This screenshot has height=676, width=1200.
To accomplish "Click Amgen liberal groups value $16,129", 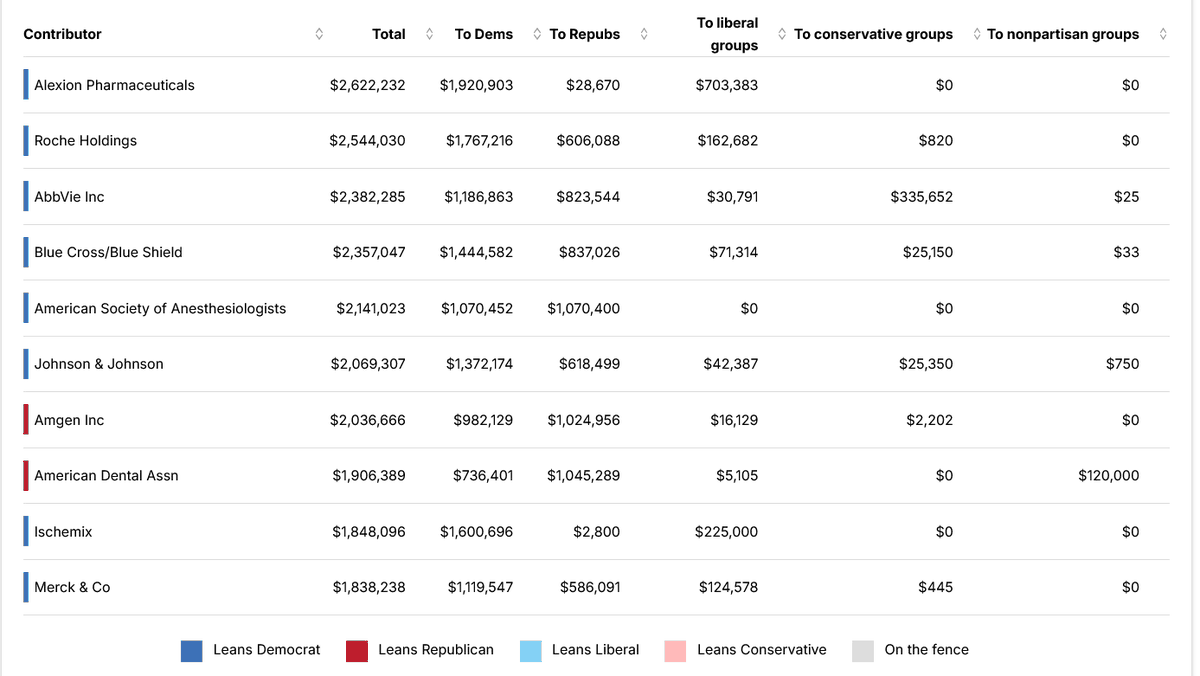I will tap(734, 420).
